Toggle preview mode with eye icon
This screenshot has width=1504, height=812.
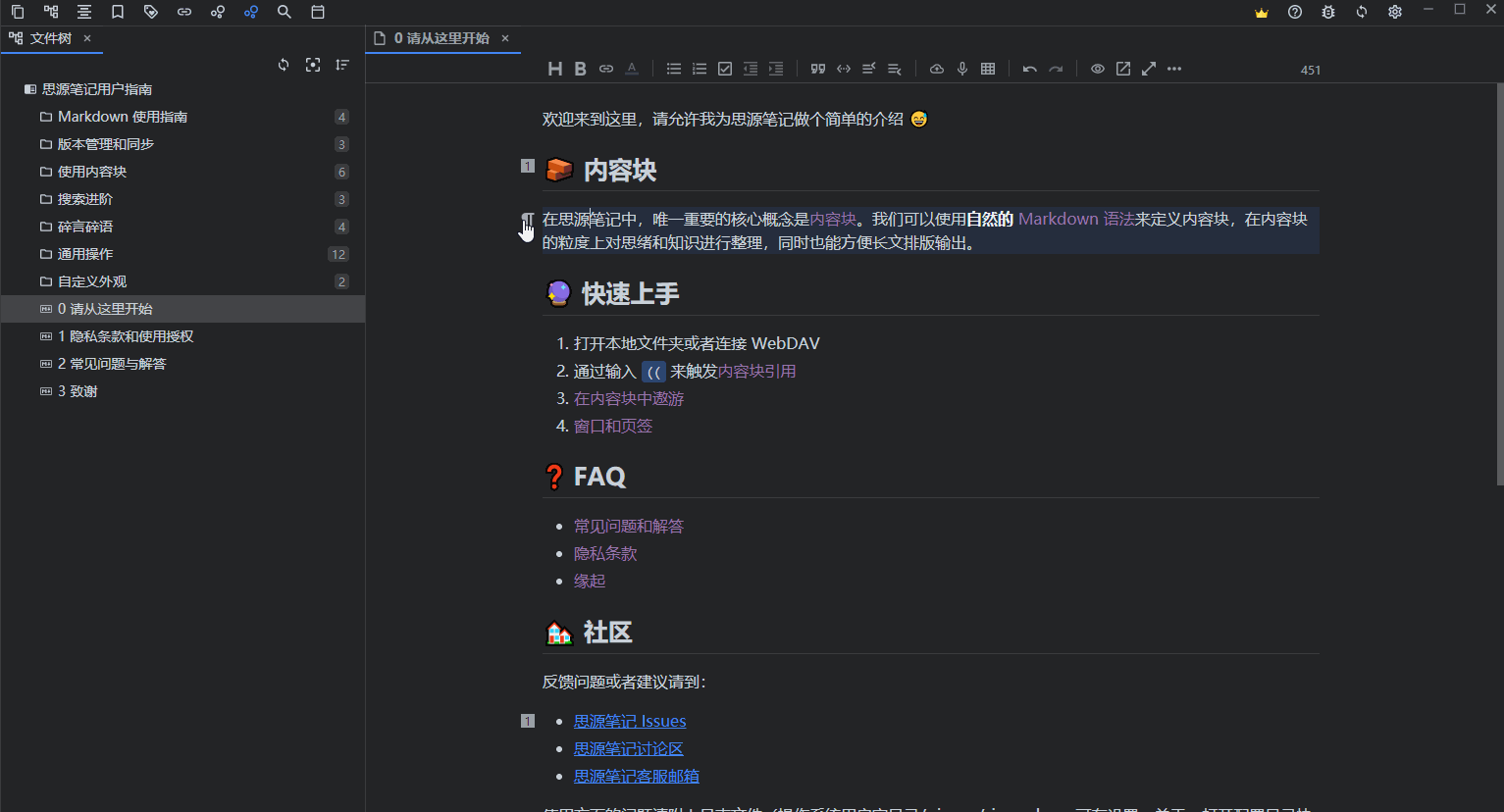[1098, 69]
